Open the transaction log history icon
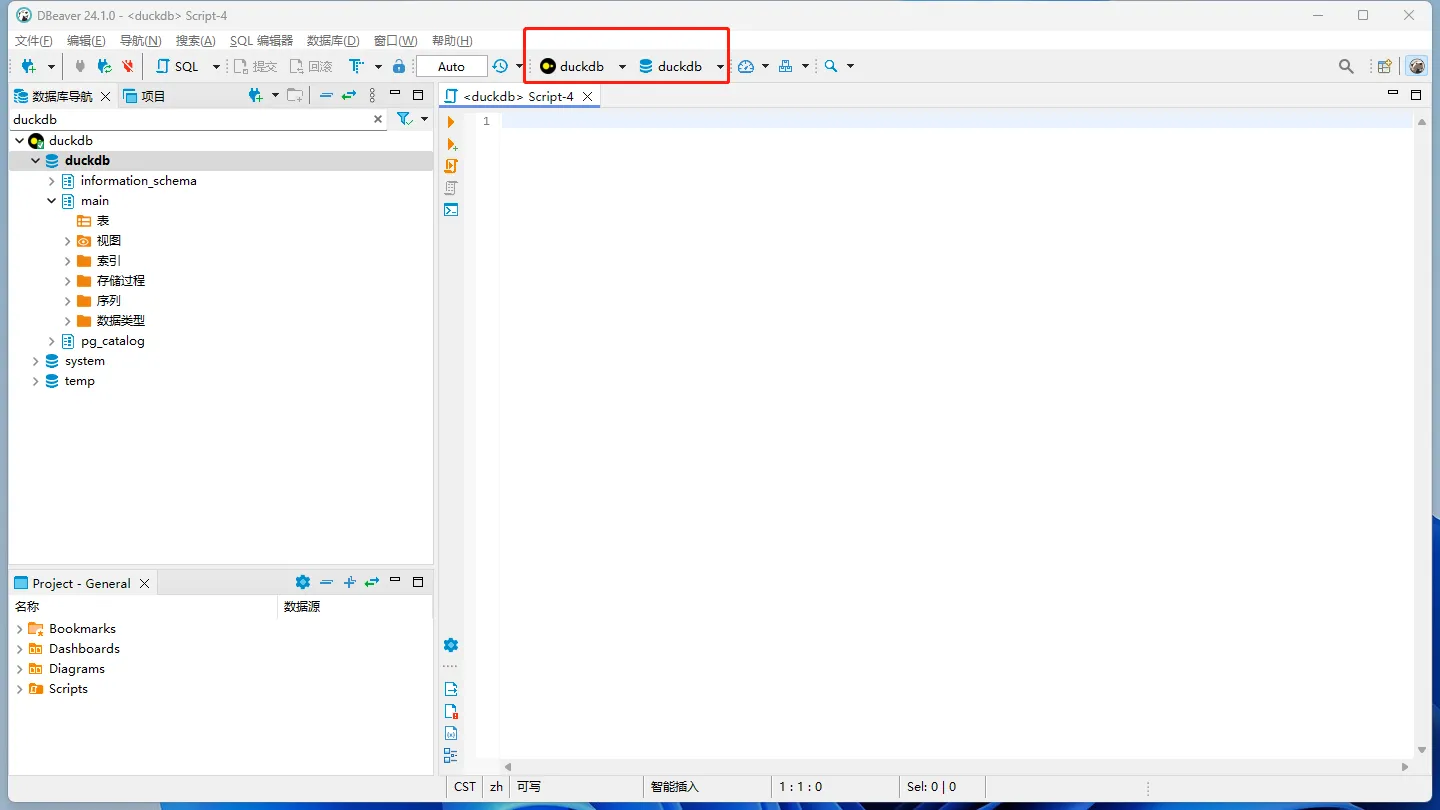This screenshot has width=1440, height=810. pos(500,66)
